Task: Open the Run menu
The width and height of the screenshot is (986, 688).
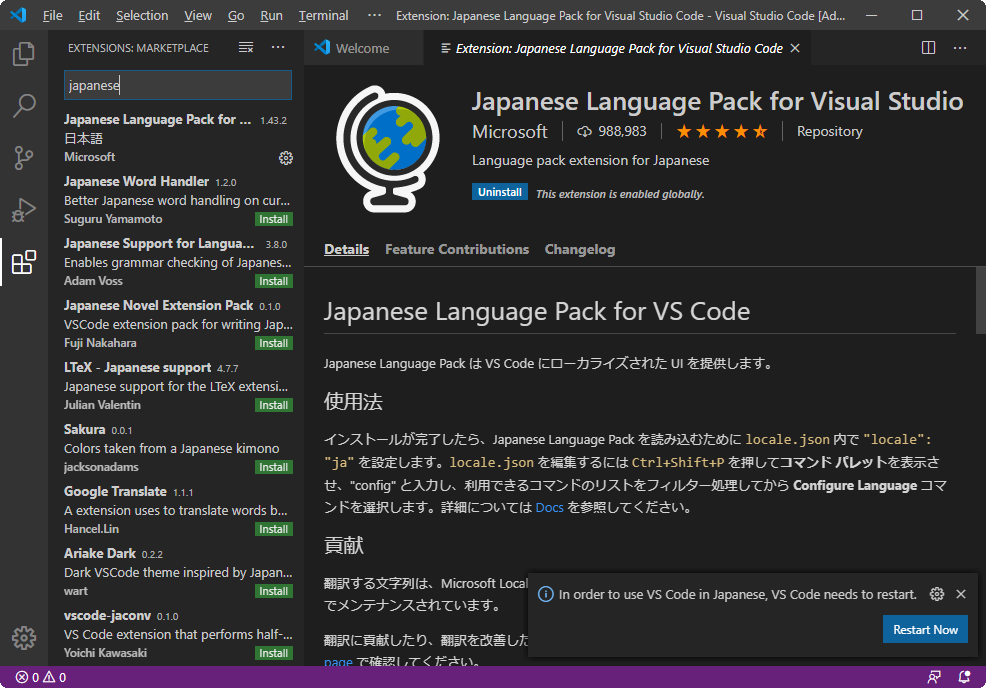Action: pos(271,15)
